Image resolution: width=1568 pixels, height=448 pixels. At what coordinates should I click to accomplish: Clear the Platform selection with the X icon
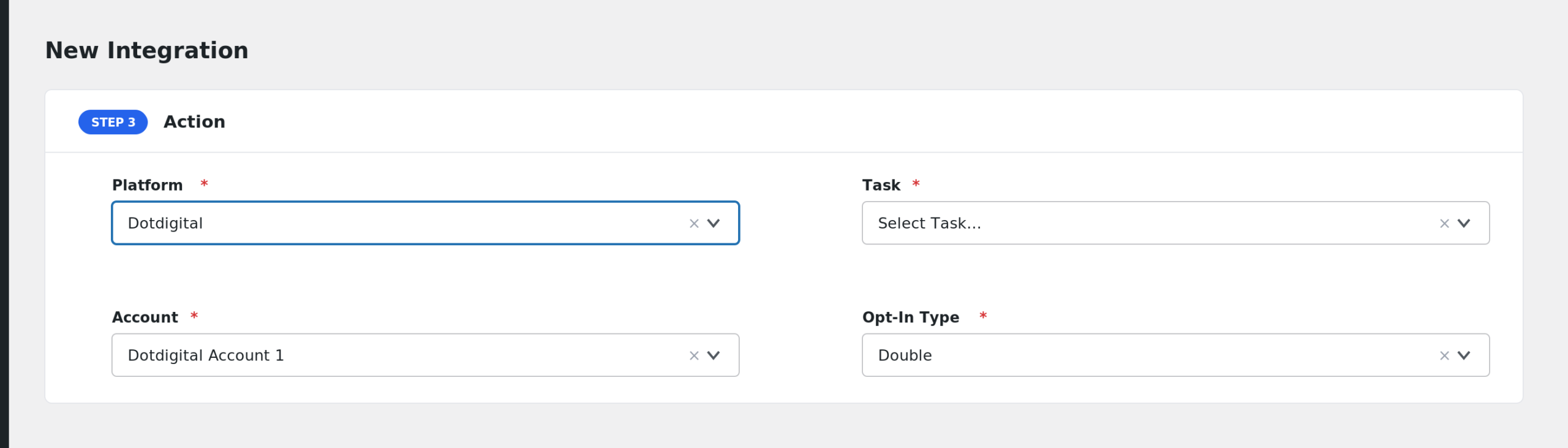click(x=694, y=224)
